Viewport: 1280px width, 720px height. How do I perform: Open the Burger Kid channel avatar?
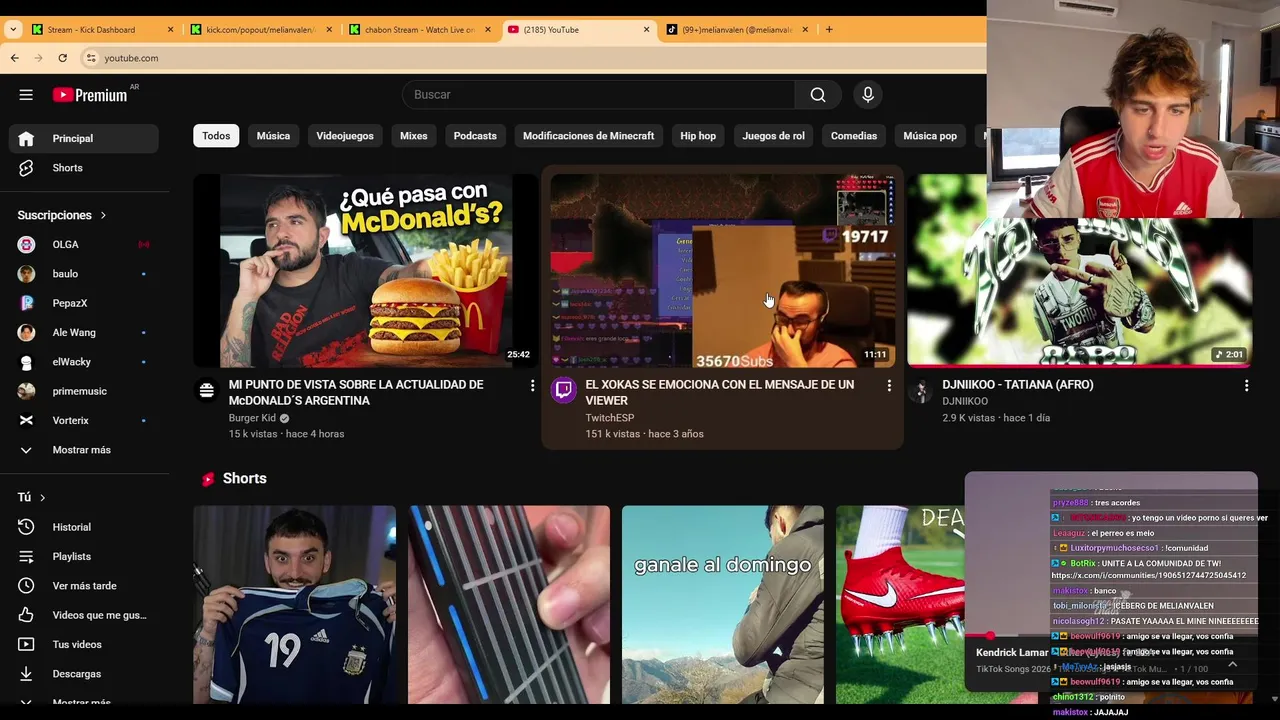coord(207,391)
